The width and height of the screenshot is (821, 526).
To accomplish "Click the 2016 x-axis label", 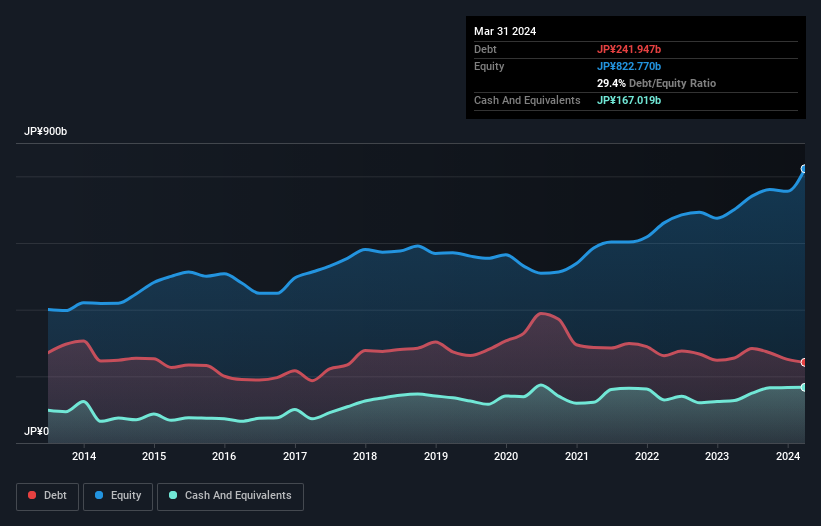I will click(224, 456).
